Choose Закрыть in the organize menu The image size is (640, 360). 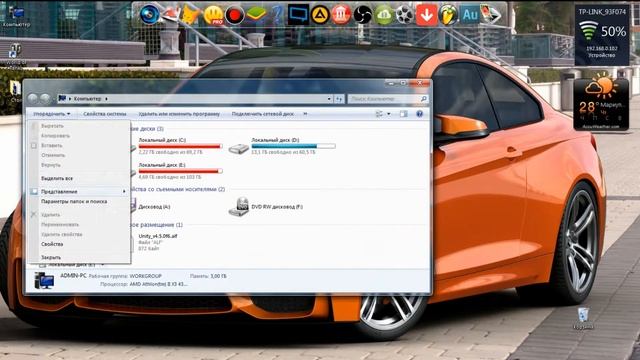pos(51,258)
